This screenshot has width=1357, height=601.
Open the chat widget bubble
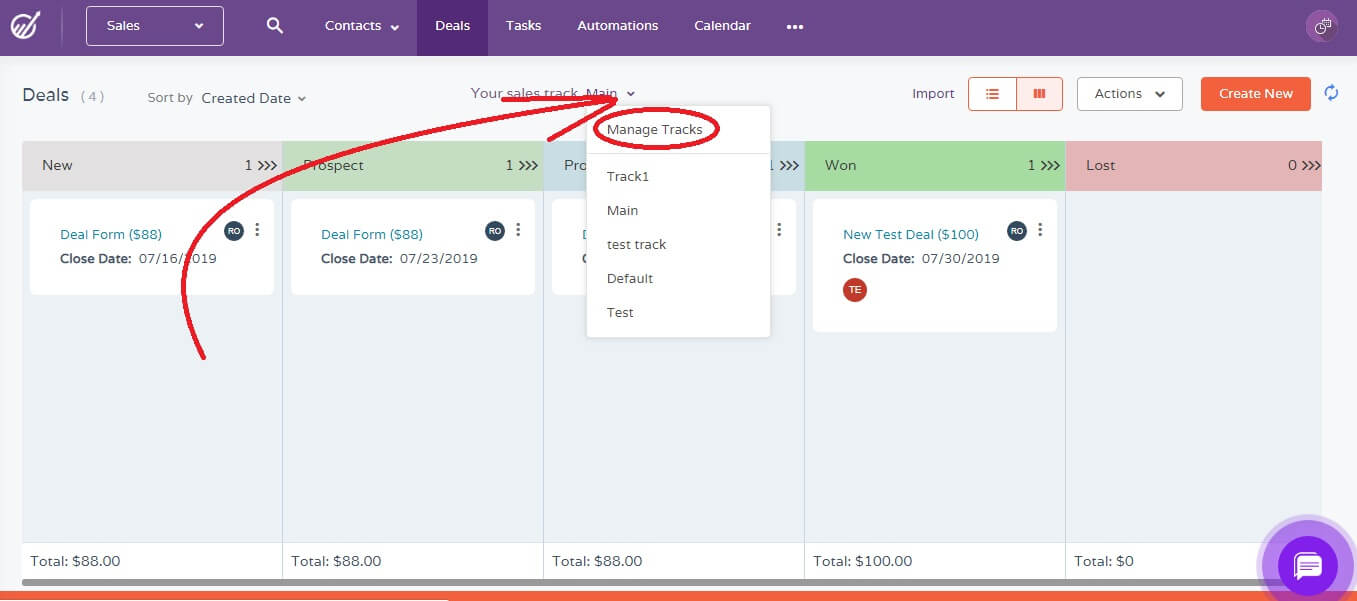(x=1308, y=566)
